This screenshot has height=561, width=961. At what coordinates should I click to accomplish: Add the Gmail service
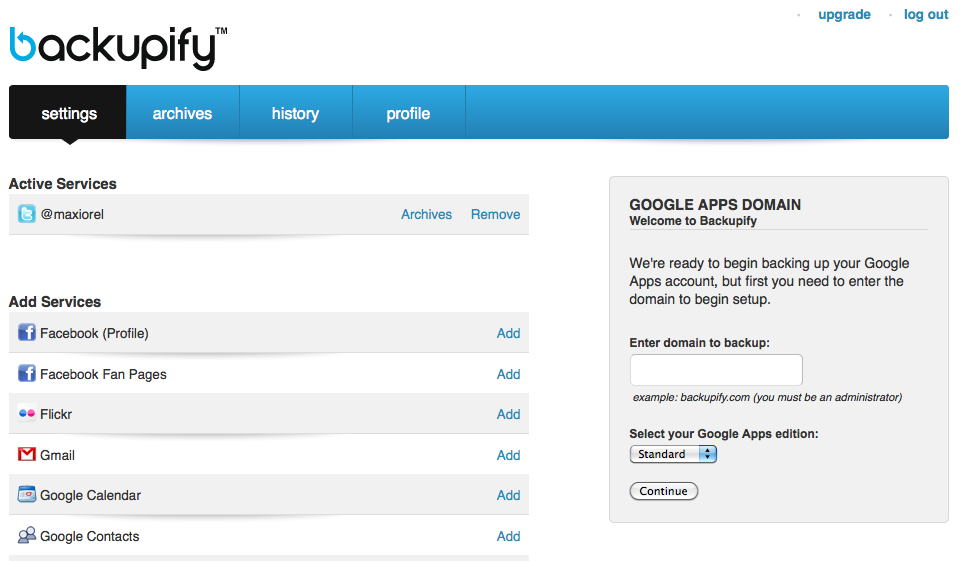508,455
